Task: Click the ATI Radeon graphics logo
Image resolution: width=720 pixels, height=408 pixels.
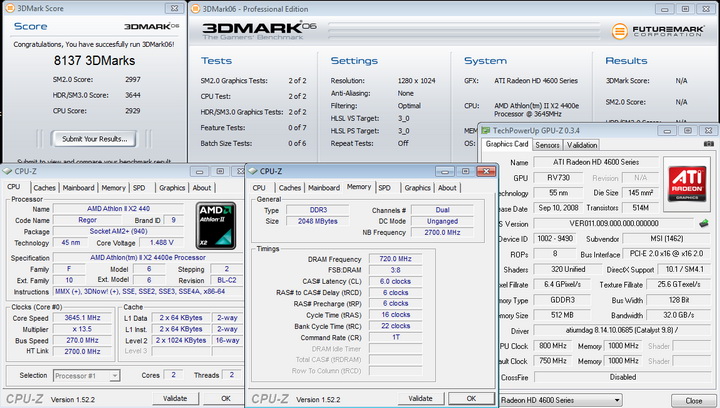Action: [x=687, y=184]
